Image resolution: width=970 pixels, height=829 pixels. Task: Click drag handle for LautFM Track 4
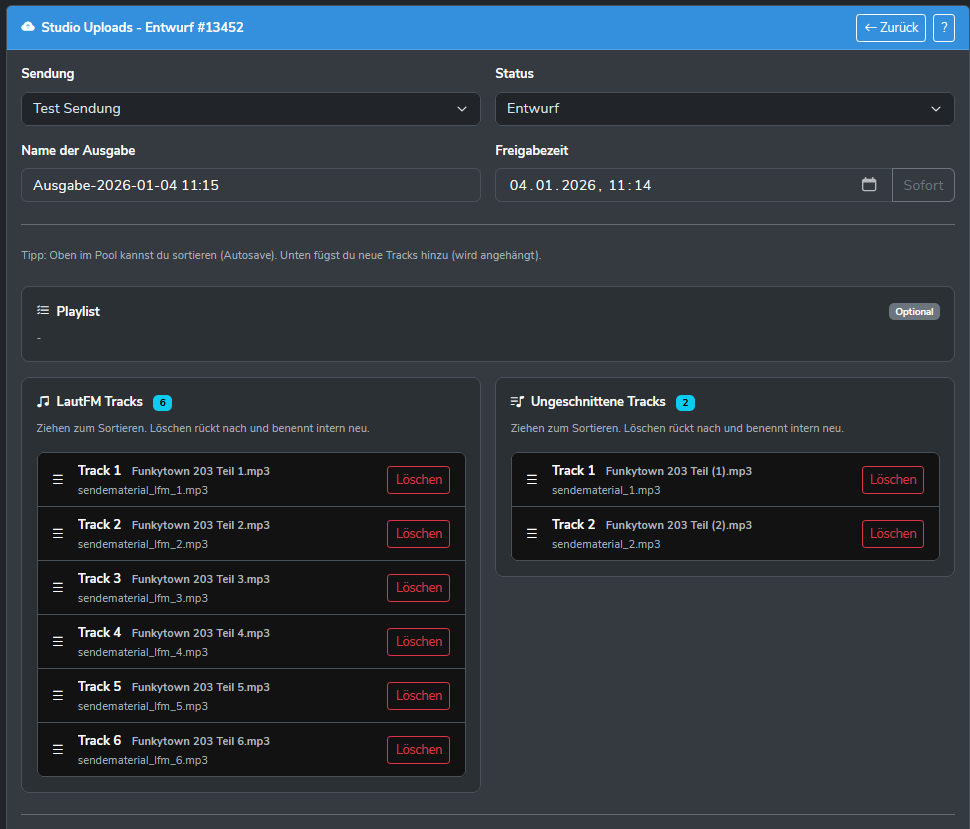58,642
